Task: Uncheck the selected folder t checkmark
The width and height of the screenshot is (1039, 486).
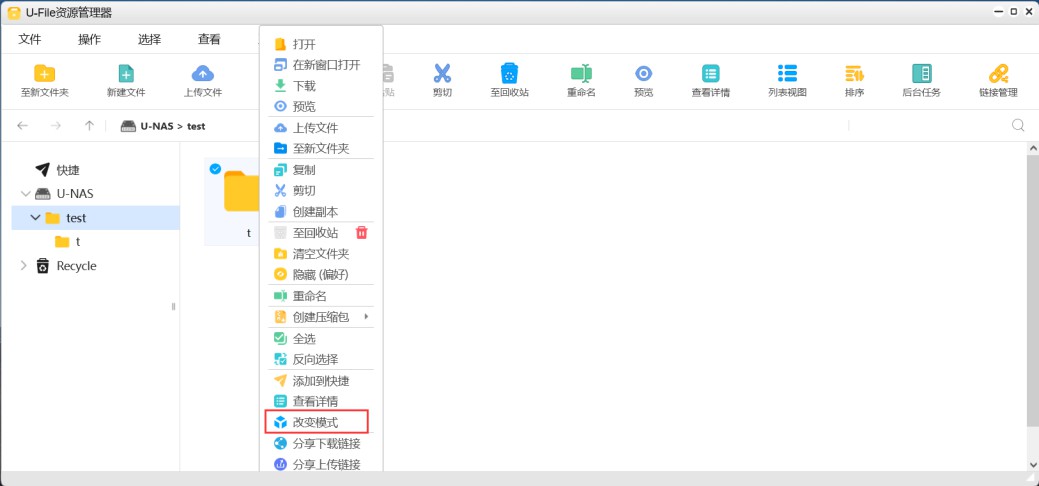Action: (215, 169)
